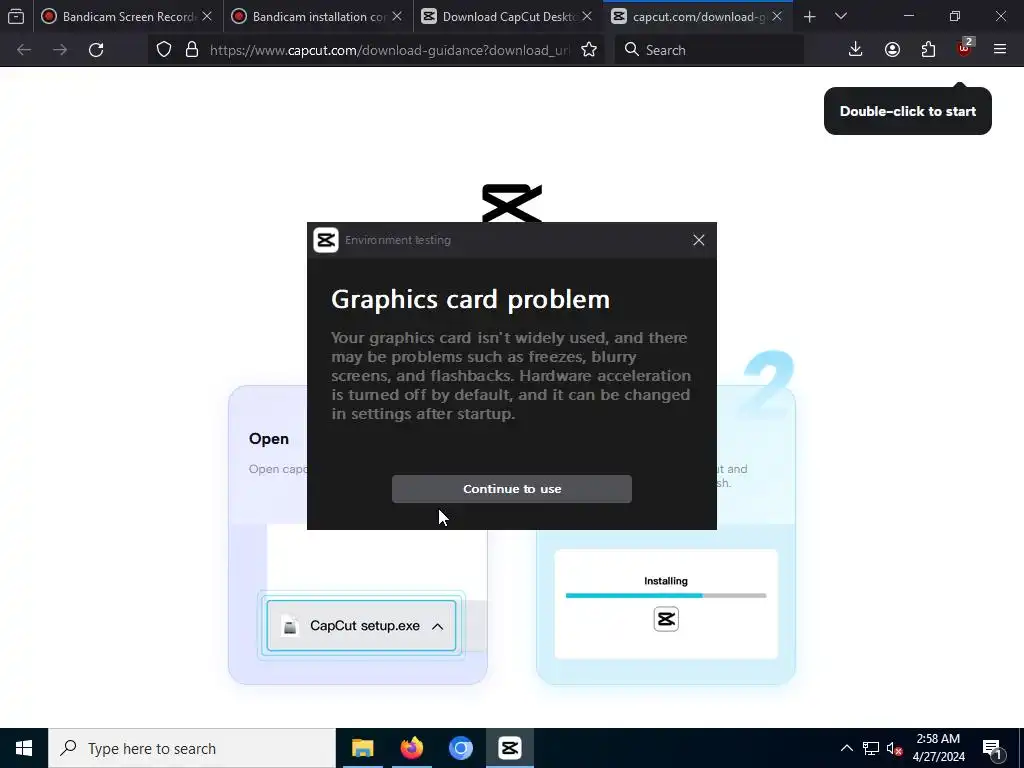Open a new browser tab
This screenshot has height=768, width=1024.
tap(810, 16)
